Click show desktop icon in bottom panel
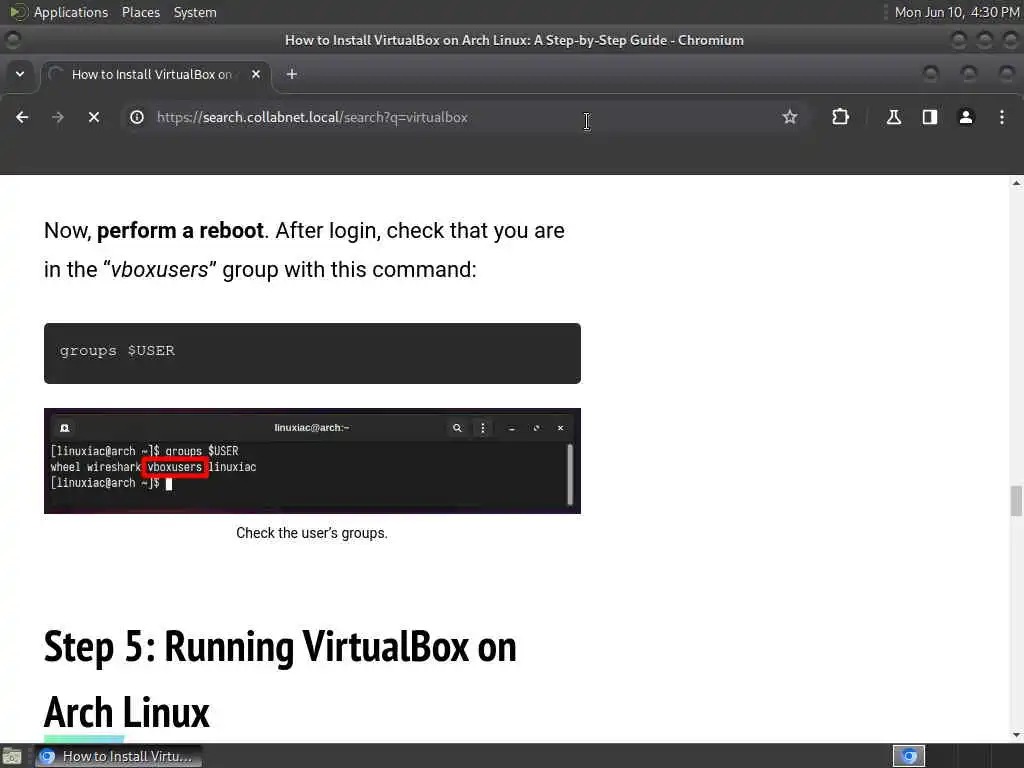 [x=12, y=756]
